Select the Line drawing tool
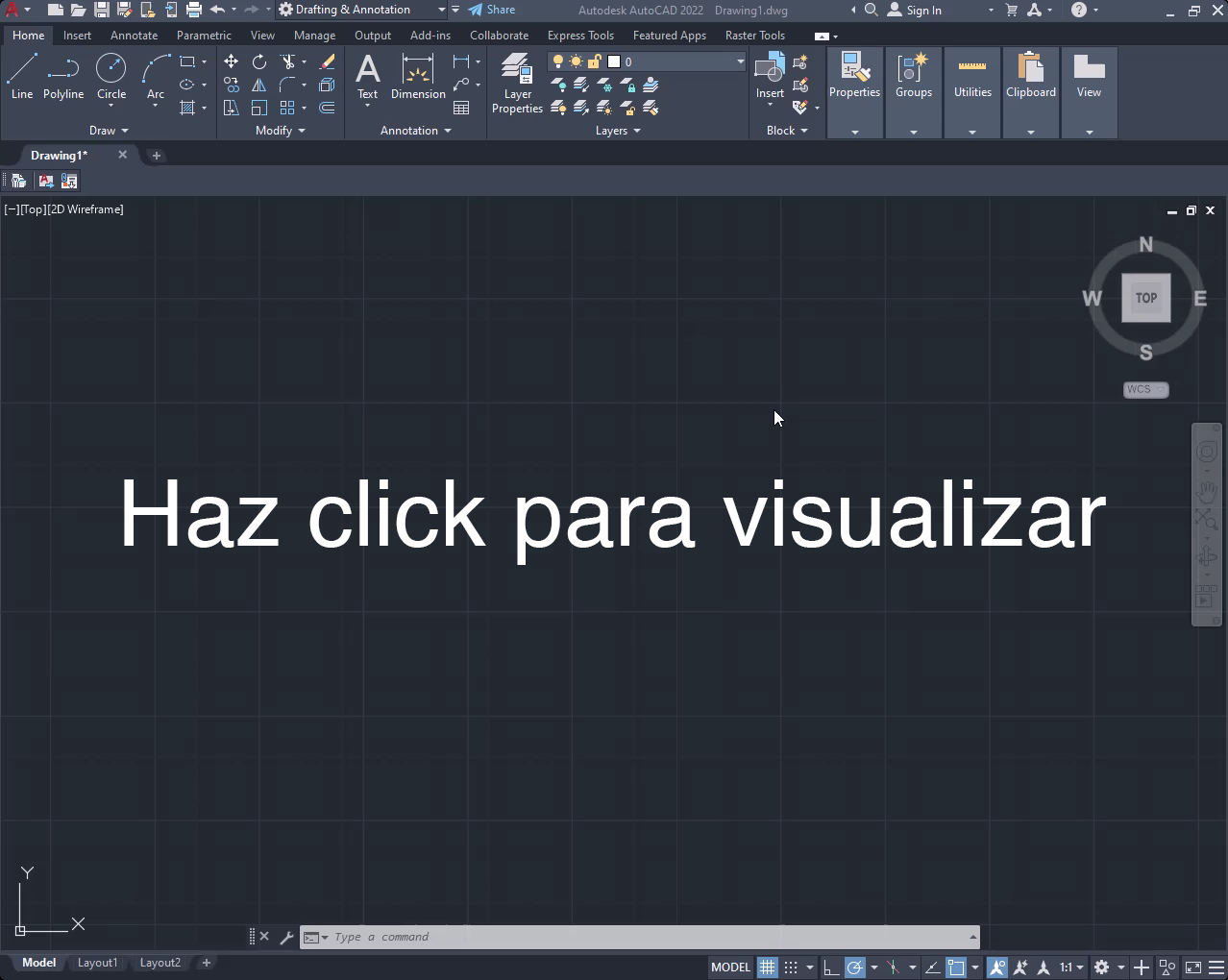Image resolution: width=1228 pixels, height=980 pixels. click(x=22, y=77)
